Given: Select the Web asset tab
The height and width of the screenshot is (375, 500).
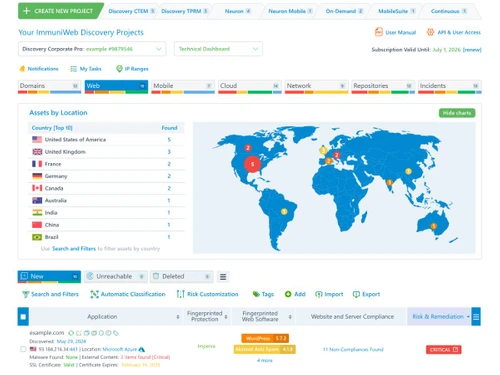Looking at the screenshot, I should pyautogui.click(x=116, y=87).
